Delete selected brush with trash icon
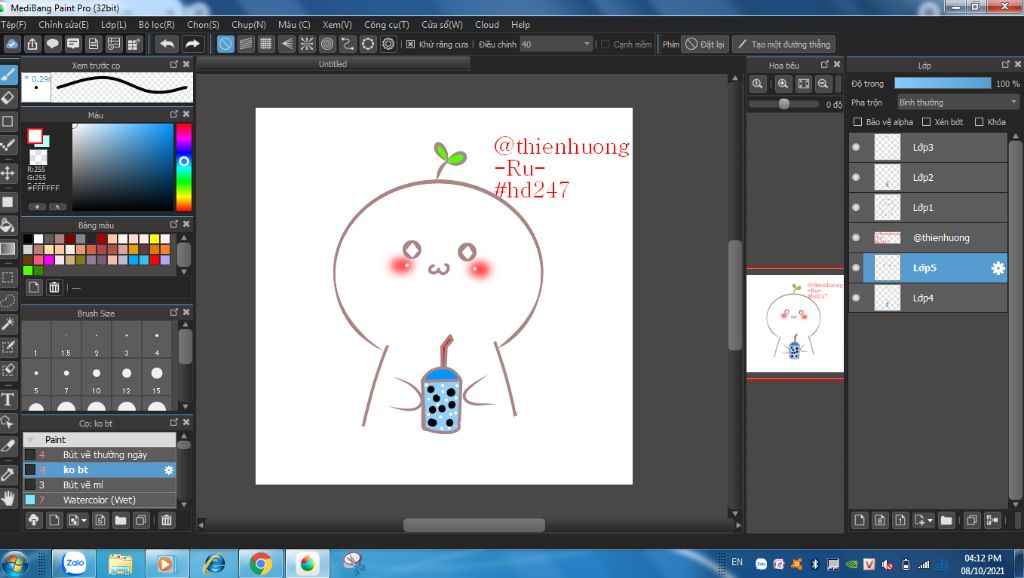This screenshot has width=1024, height=578. [167, 520]
